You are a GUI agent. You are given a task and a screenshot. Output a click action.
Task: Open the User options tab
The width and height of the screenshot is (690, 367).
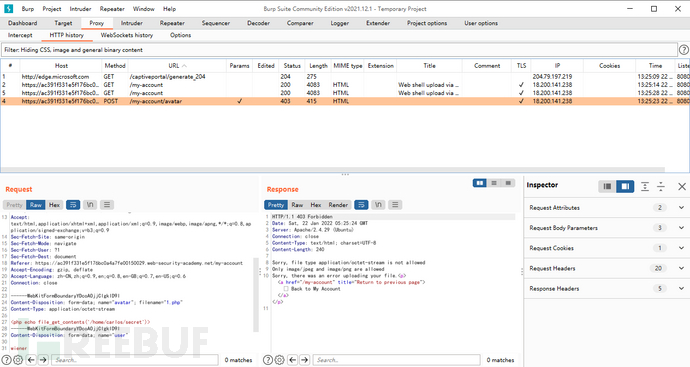481,23
